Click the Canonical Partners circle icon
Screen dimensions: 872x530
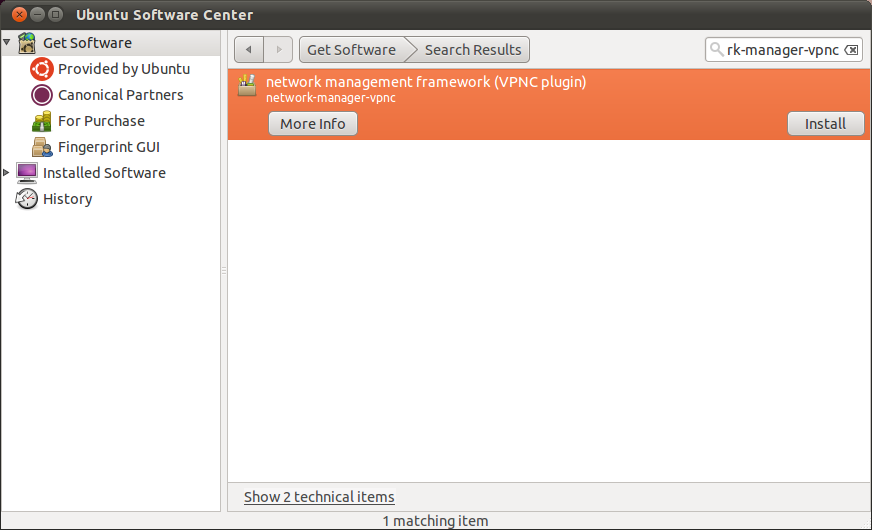[42, 95]
